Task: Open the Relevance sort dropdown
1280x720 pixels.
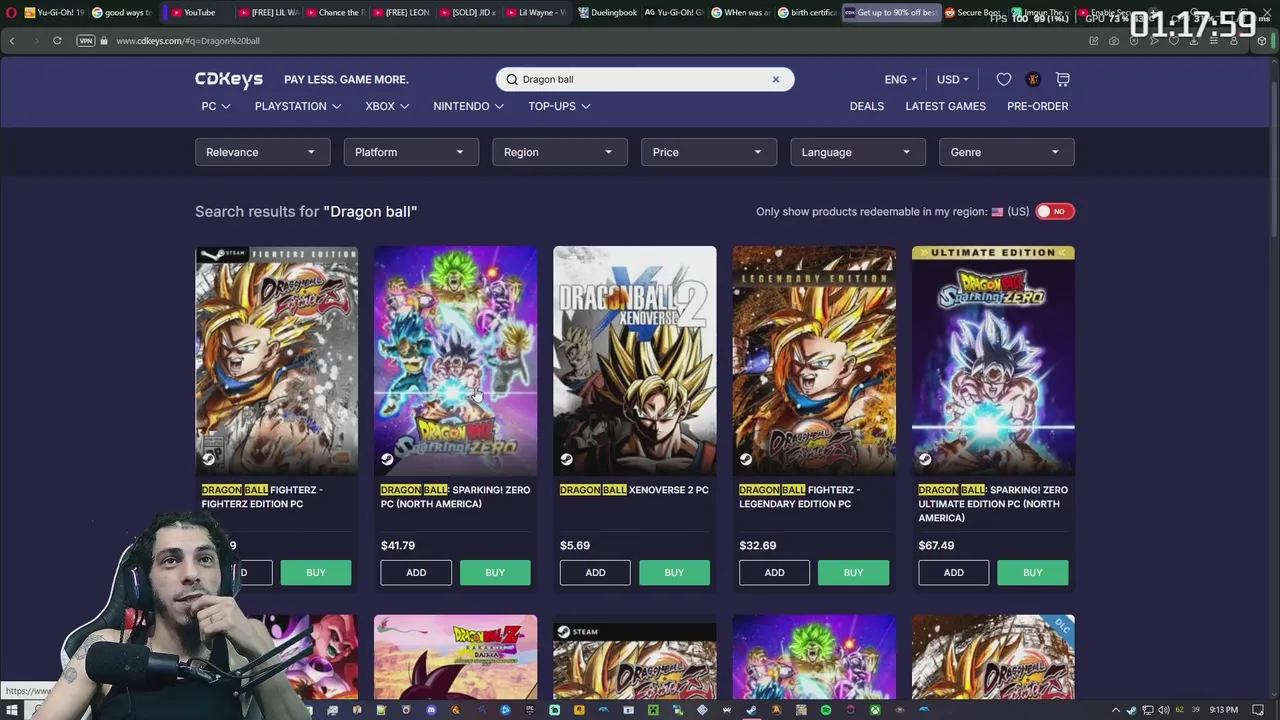Action: [x=262, y=152]
